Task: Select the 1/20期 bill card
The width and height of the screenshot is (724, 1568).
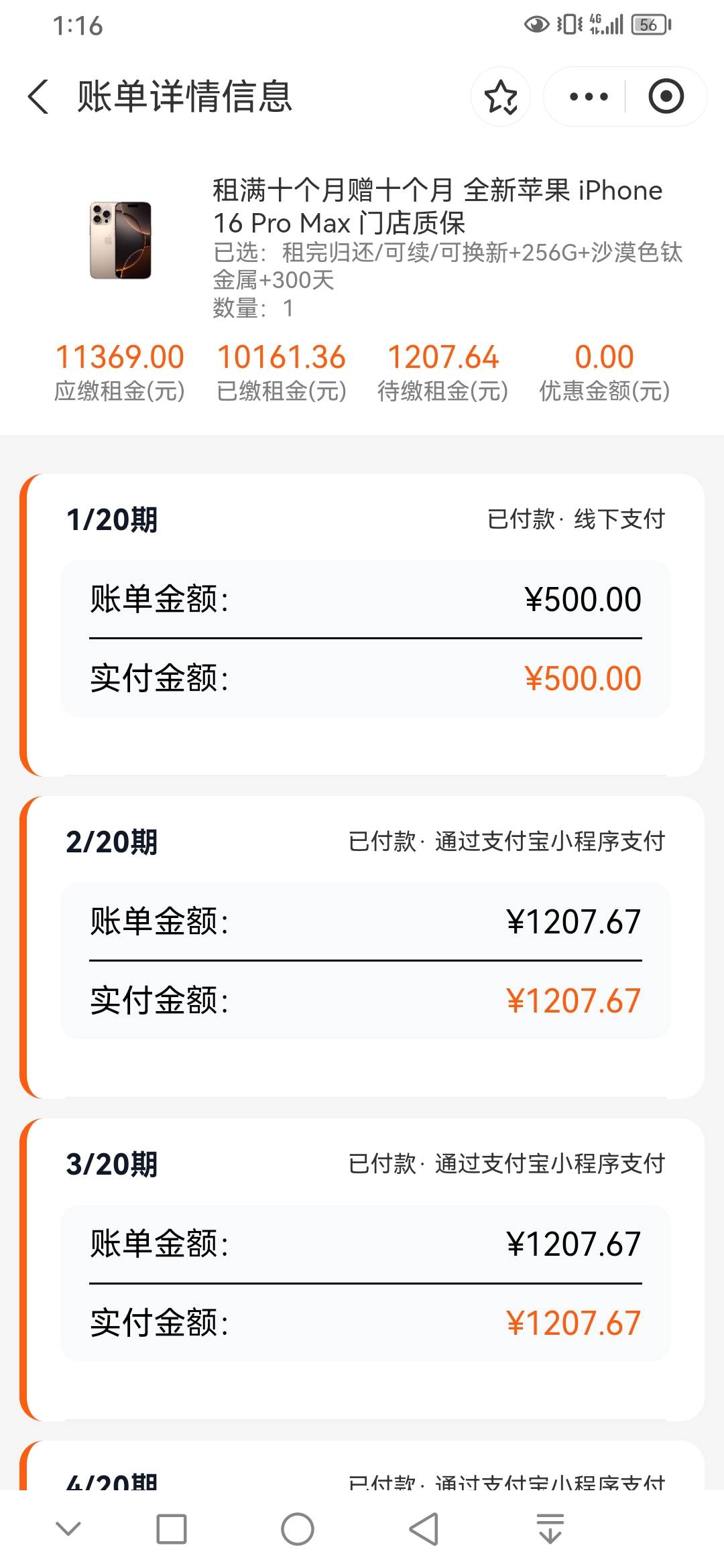Action: [x=362, y=625]
